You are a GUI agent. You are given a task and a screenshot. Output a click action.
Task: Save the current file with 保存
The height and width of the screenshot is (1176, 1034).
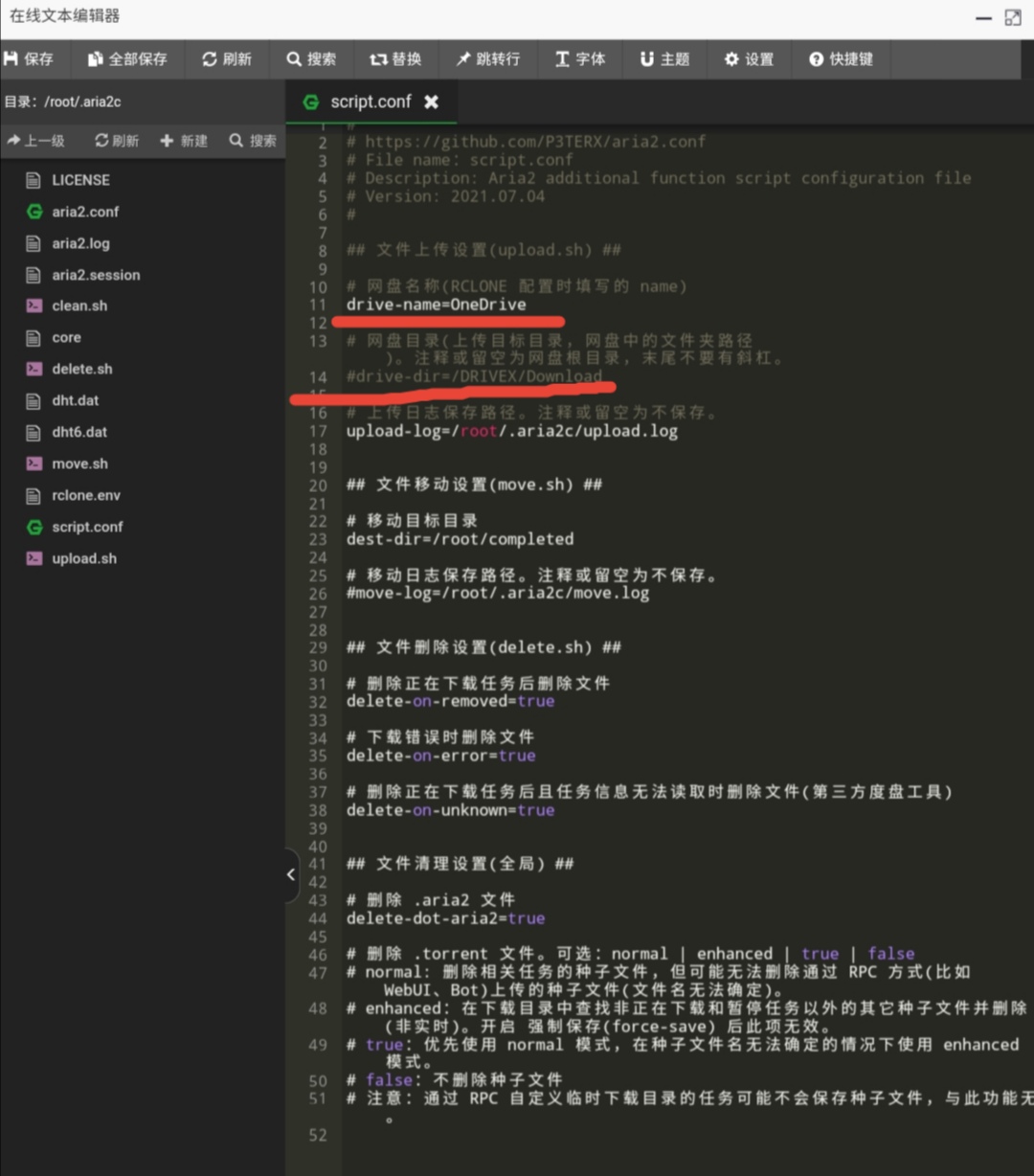(x=34, y=58)
